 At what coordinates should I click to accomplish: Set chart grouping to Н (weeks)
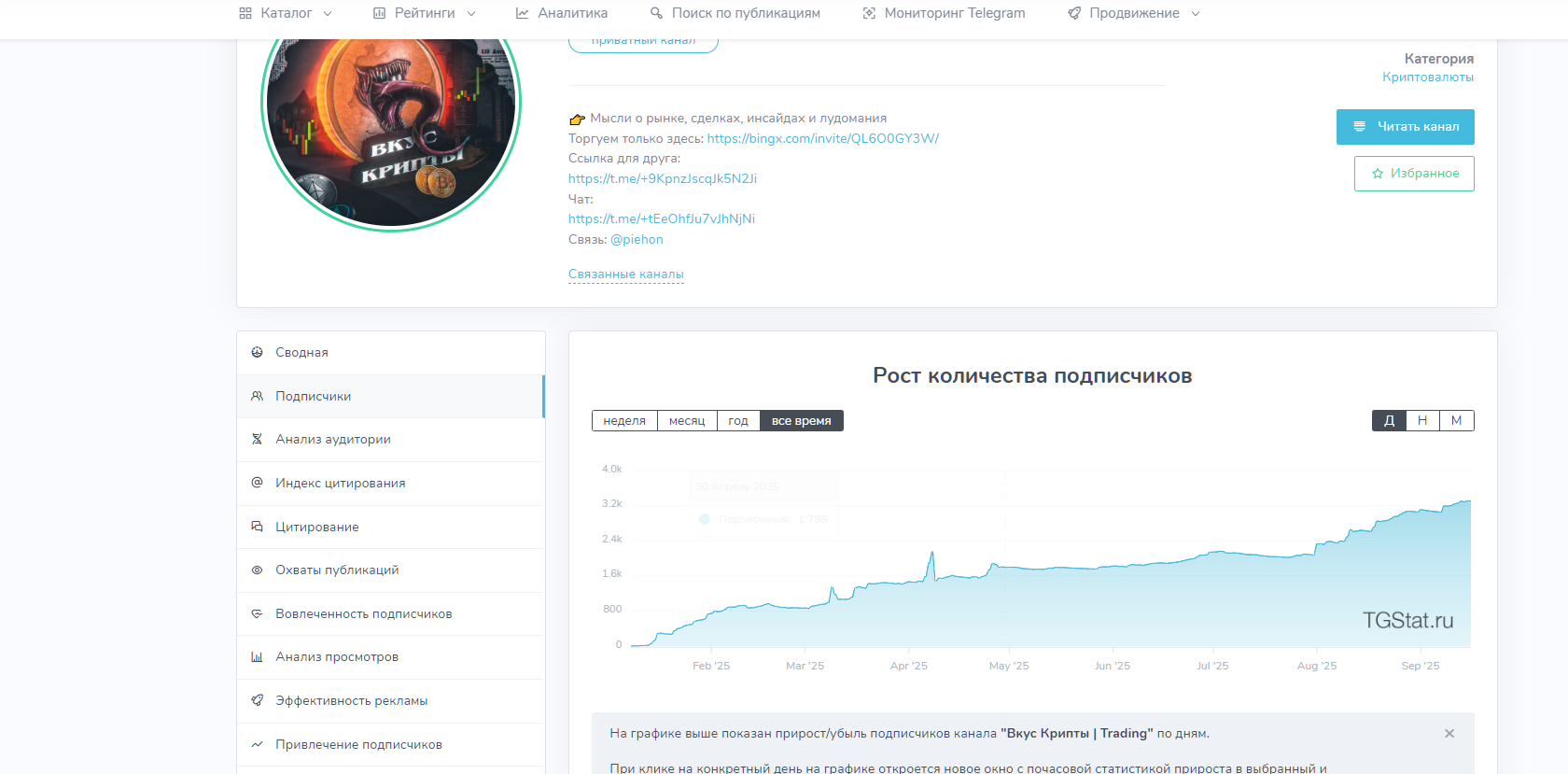(x=1422, y=421)
